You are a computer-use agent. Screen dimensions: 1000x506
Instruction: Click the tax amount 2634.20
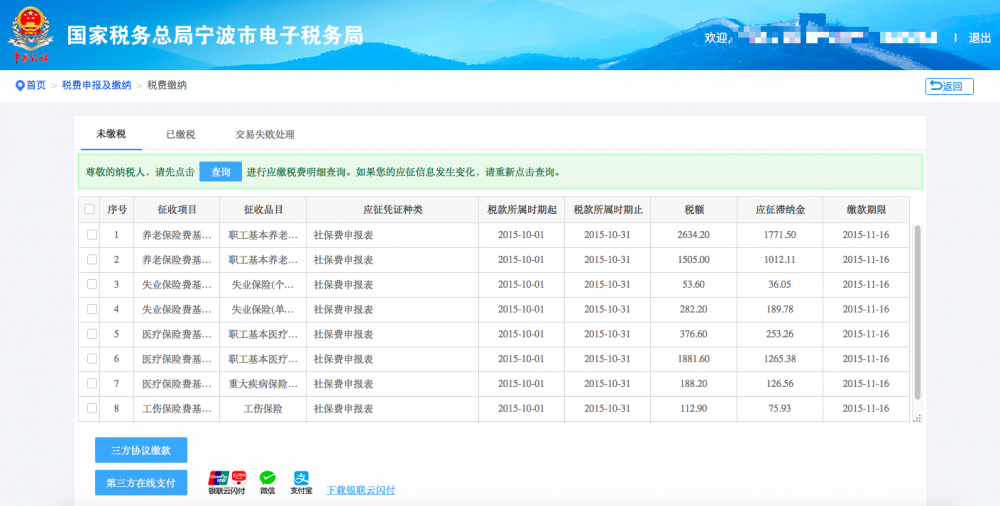click(x=694, y=235)
